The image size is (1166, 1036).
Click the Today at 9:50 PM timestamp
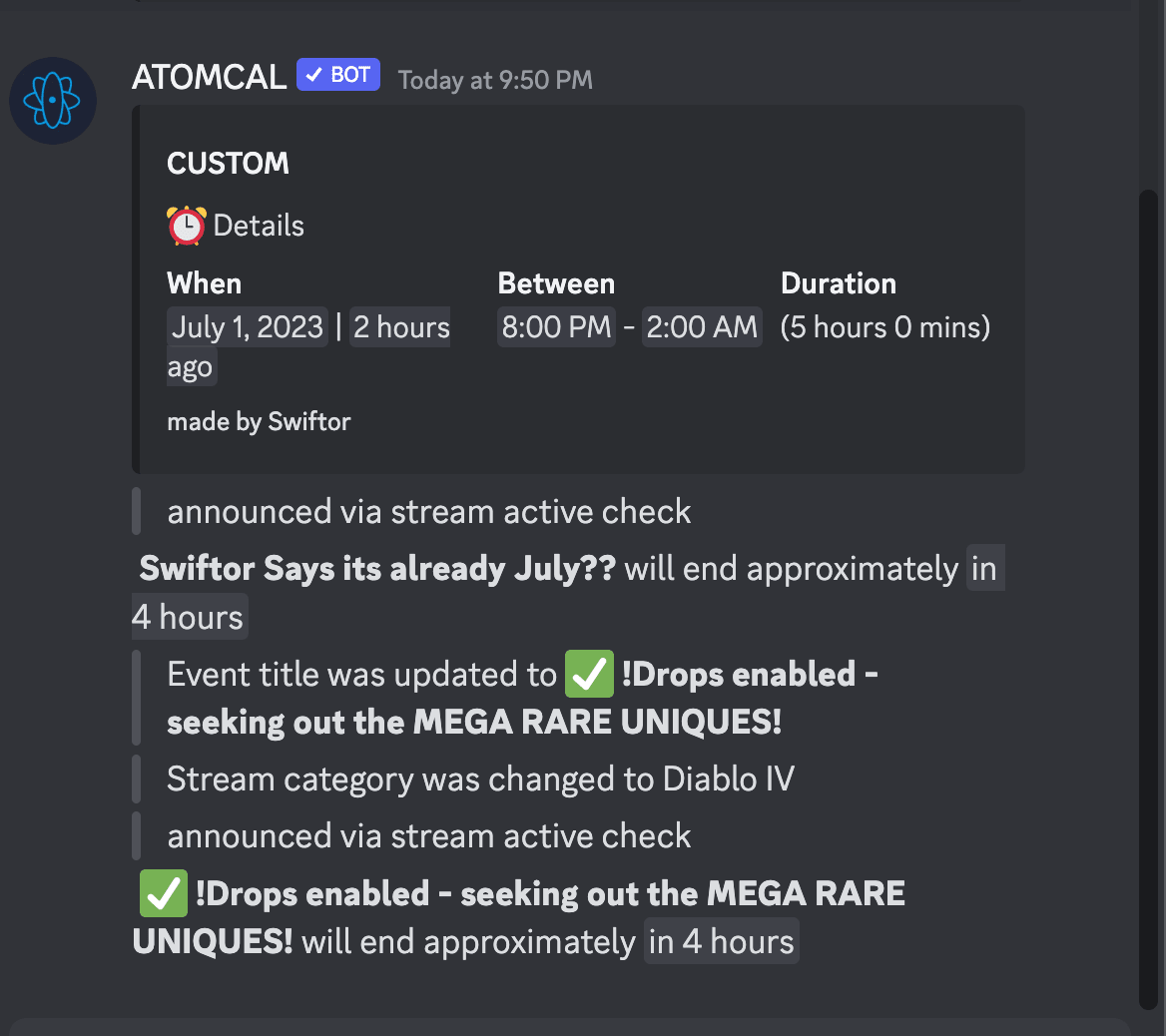[x=495, y=80]
